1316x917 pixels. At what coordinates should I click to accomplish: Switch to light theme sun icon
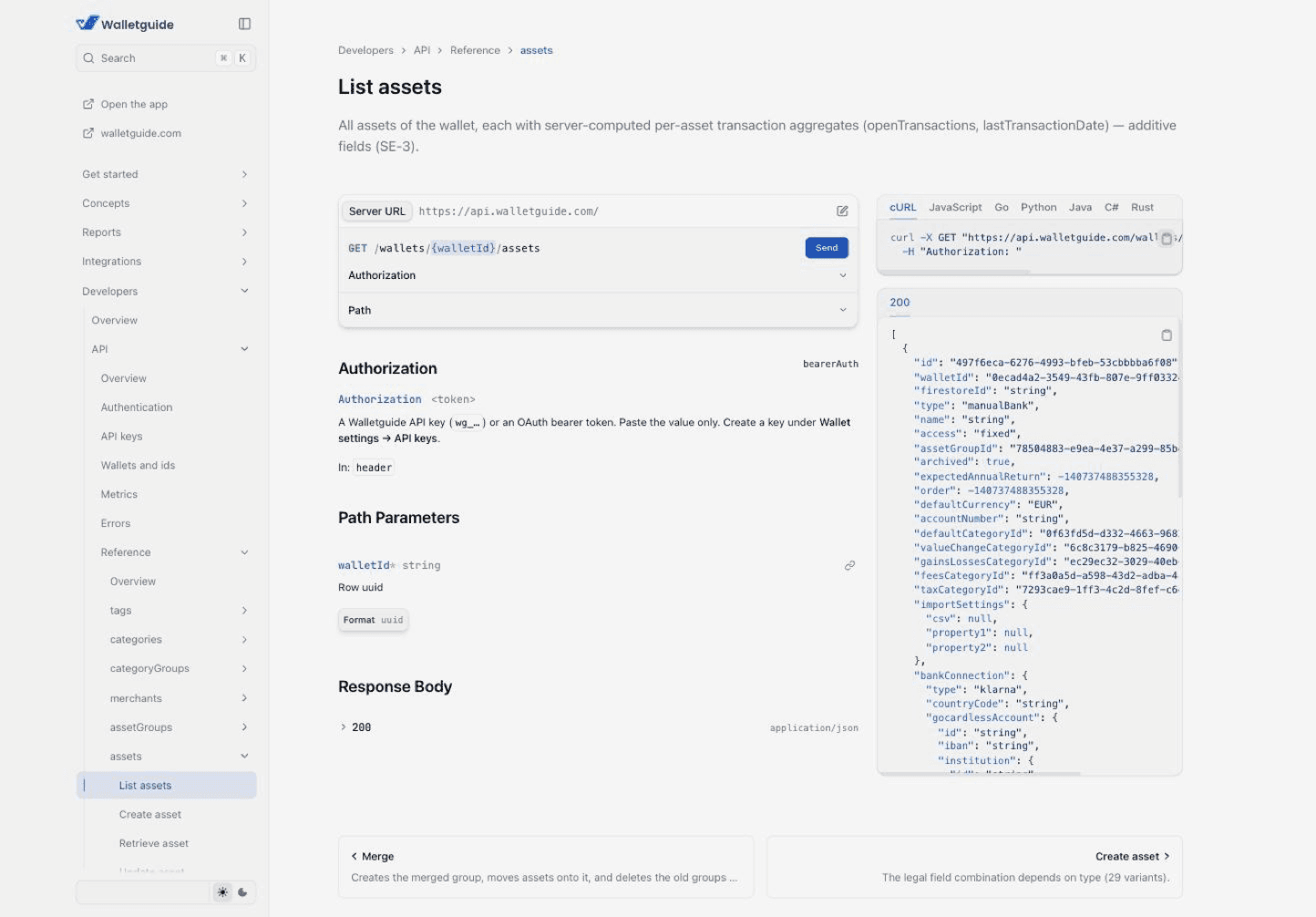222,892
